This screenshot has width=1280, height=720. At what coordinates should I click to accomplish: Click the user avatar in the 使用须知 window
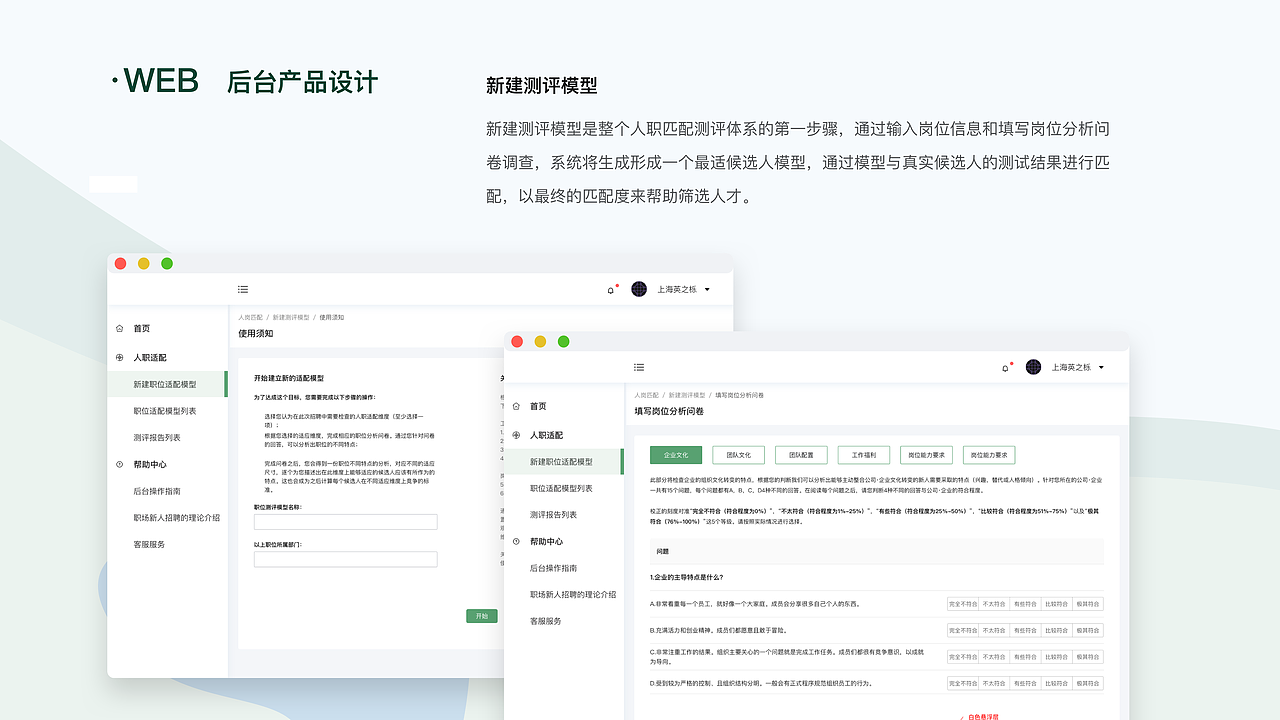point(639,289)
